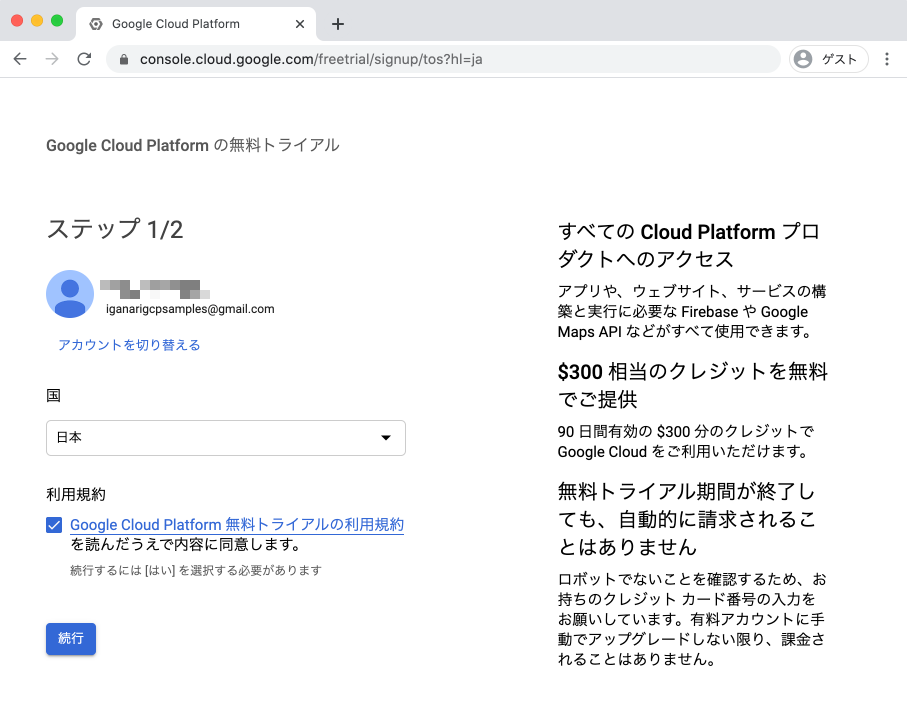Screen dimensions: 907x706
Task: Click the ステップ 1/2 heading
Action: tap(115, 229)
